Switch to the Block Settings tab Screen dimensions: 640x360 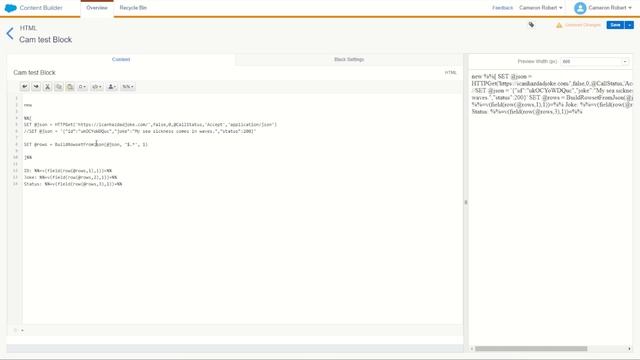coord(349,60)
